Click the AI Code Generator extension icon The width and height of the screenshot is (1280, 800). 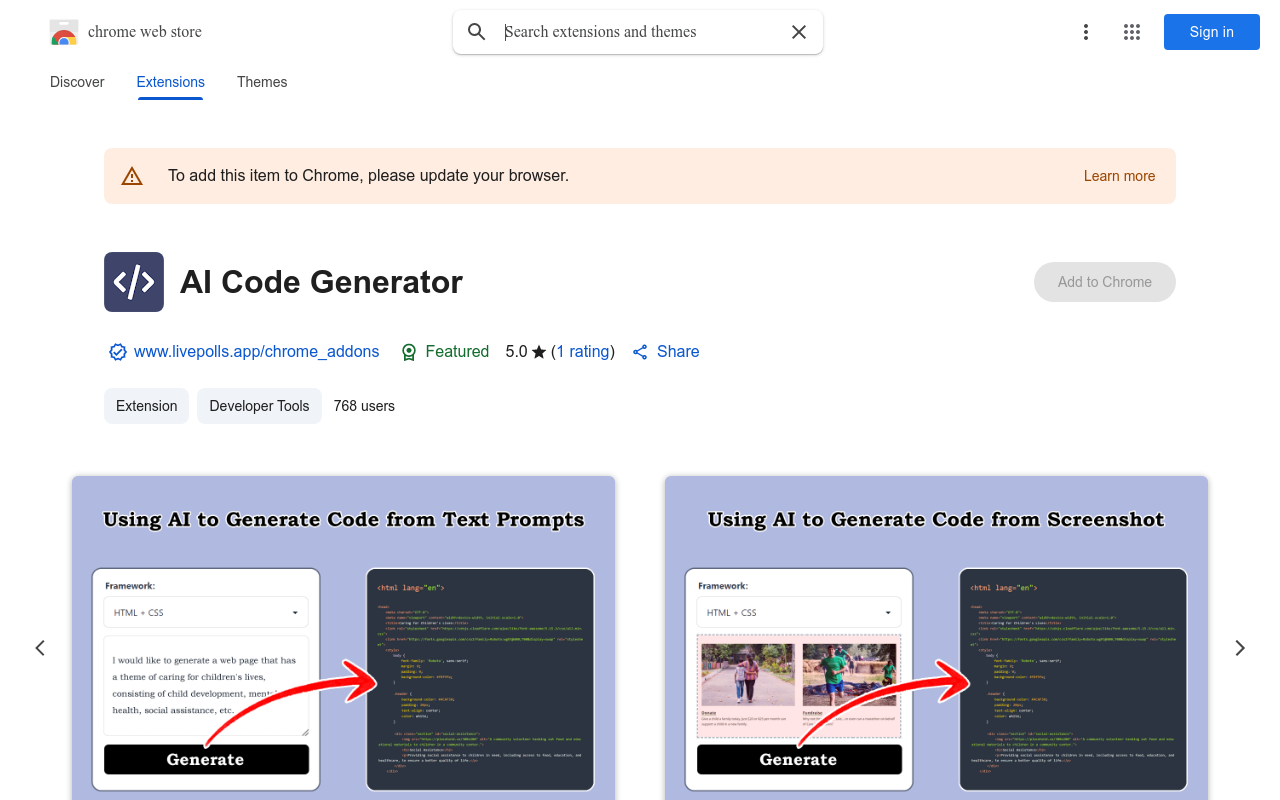click(x=134, y=282)
